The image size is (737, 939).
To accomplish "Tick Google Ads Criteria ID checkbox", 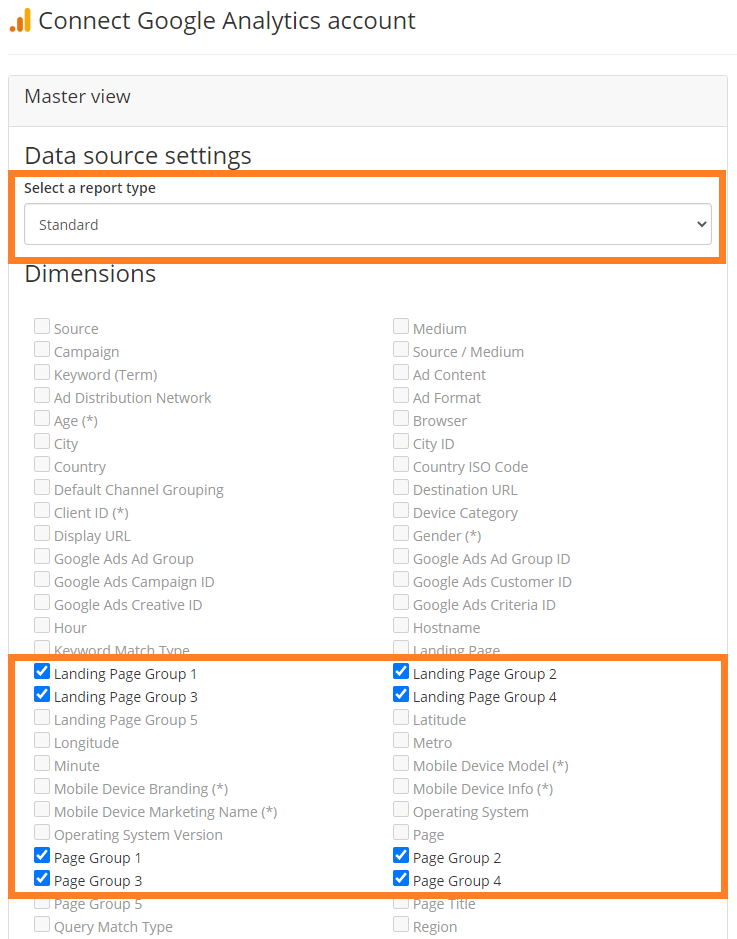I will pos(401,602).
